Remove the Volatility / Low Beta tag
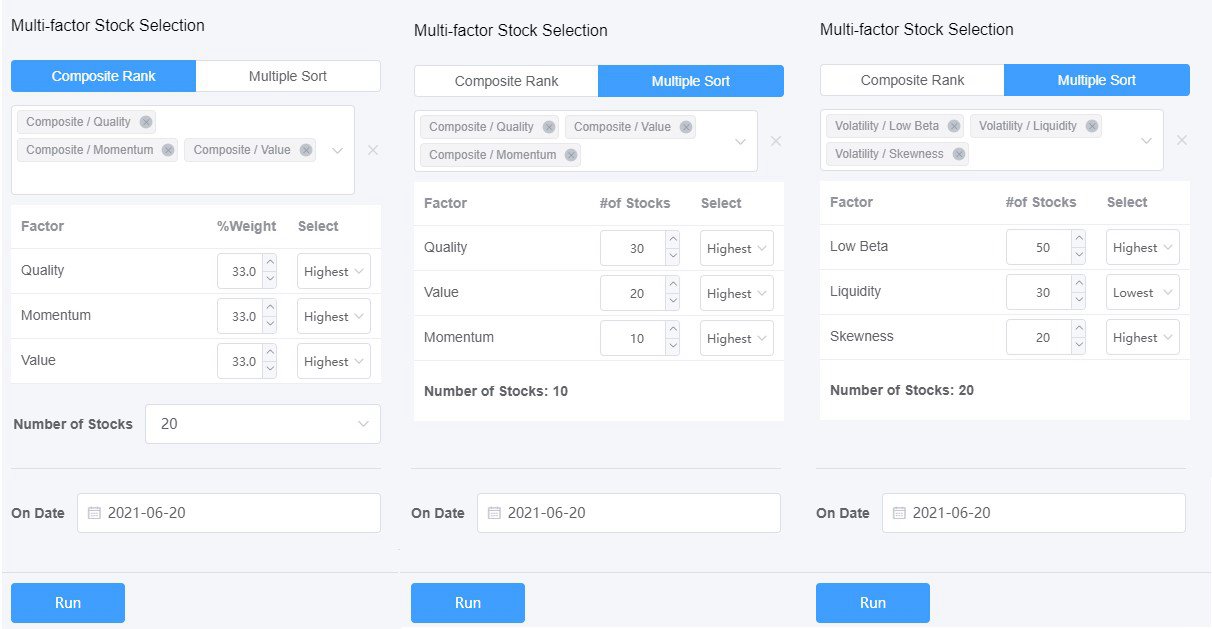Image resolution: width=1212 pixels, height=629 pixels. [954, 126]
